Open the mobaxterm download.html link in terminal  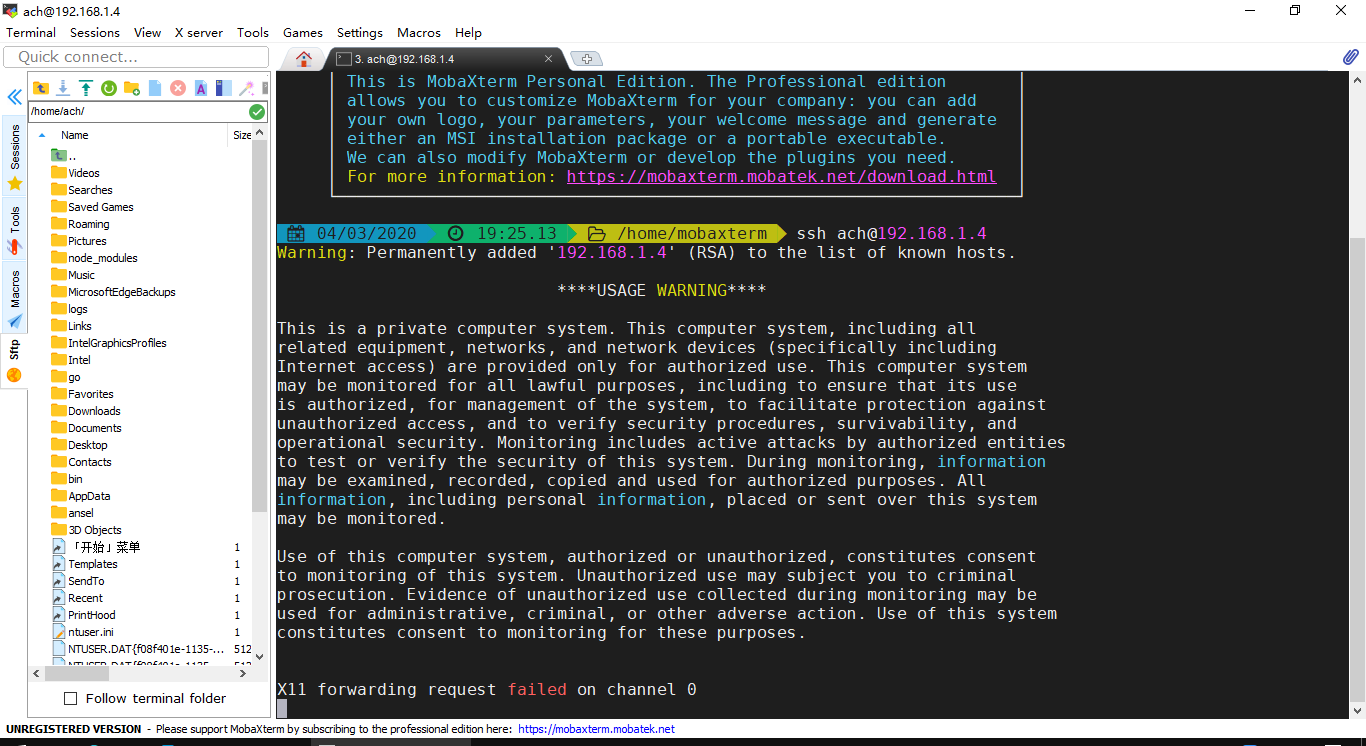[x=781, y=176]
